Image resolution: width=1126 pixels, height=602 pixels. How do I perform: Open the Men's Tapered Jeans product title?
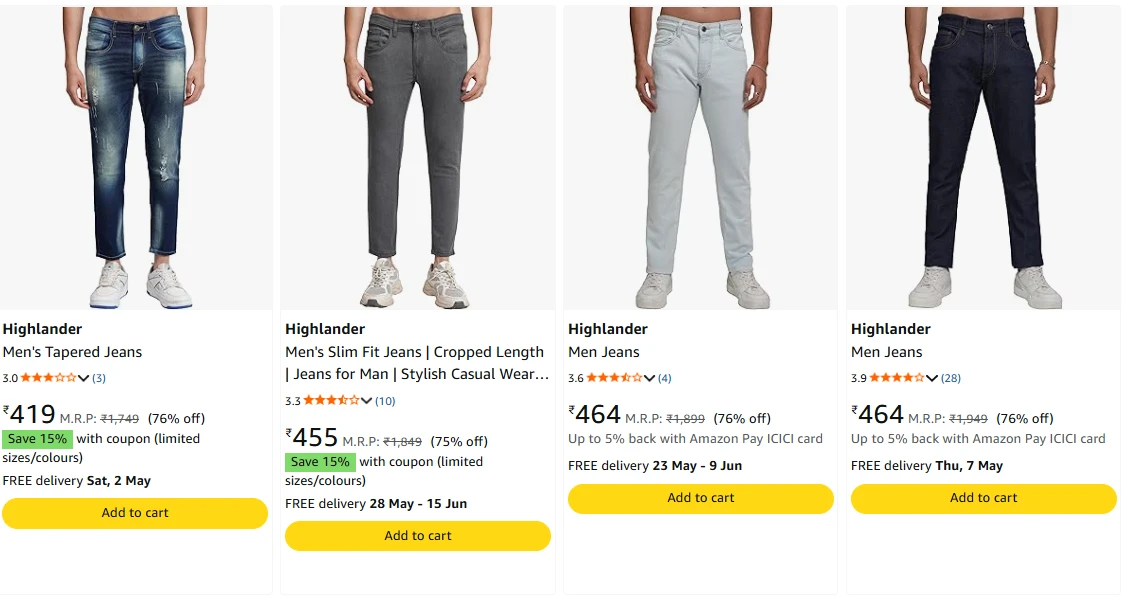click(72, 352)
